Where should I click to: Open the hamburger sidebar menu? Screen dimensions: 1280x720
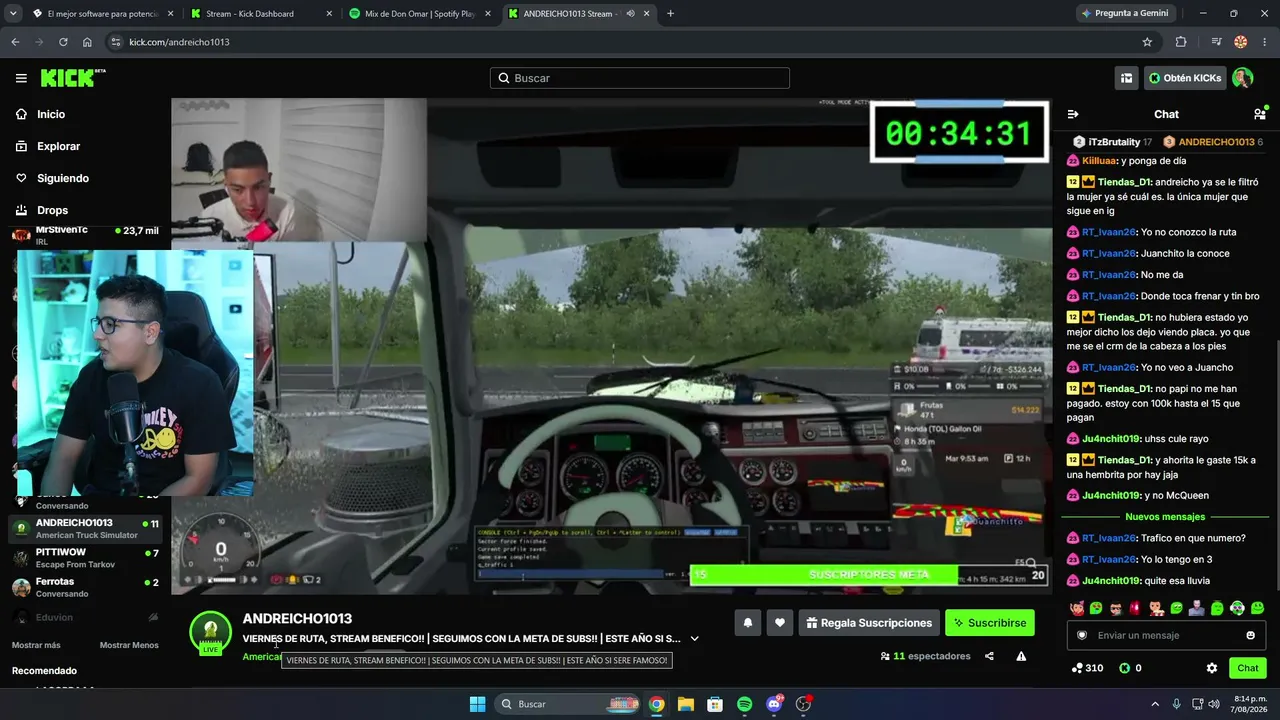point(21,78)
